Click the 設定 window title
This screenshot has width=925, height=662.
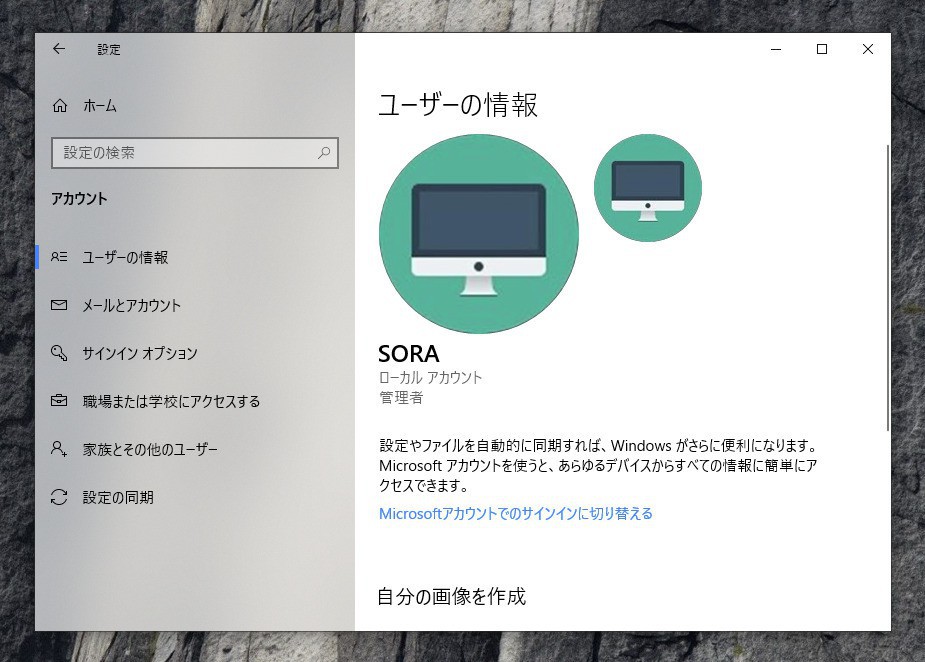[x=109, y=50]
